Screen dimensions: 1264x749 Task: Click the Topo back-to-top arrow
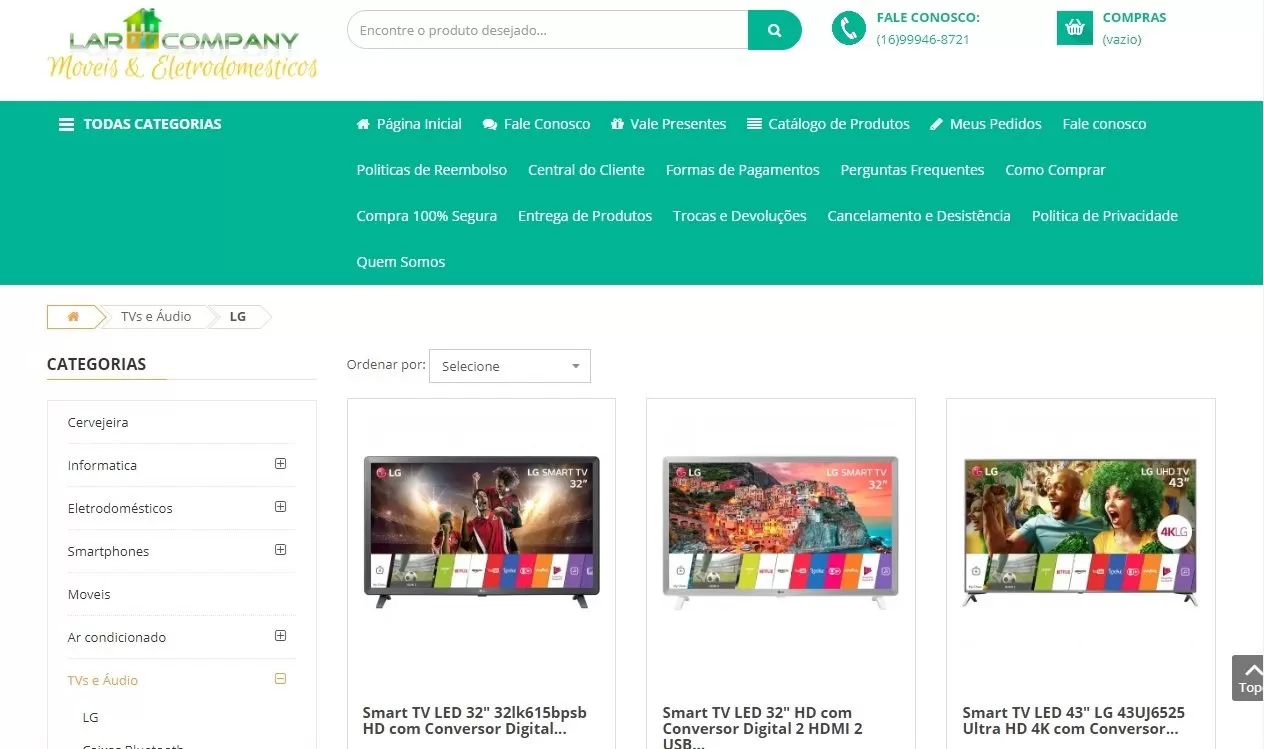click(x=1249, y=678)
